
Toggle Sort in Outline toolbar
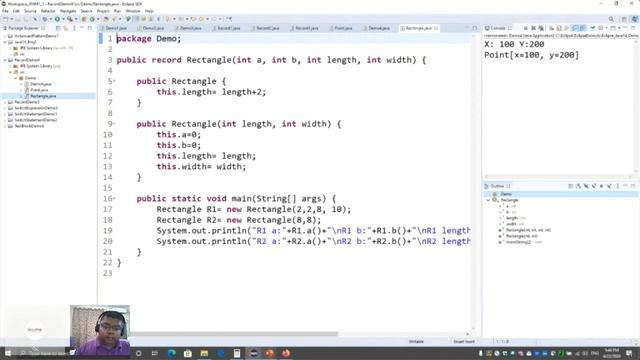578,186
